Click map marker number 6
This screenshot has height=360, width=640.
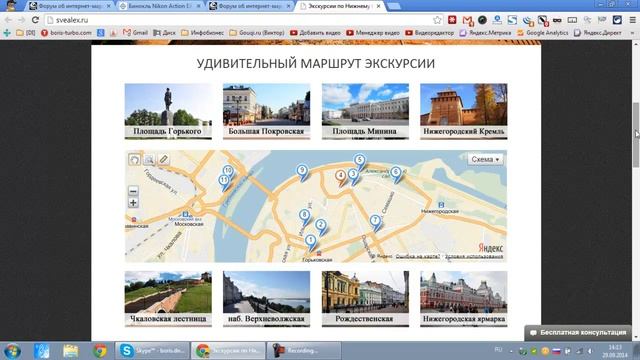click(x=396, y=174)
